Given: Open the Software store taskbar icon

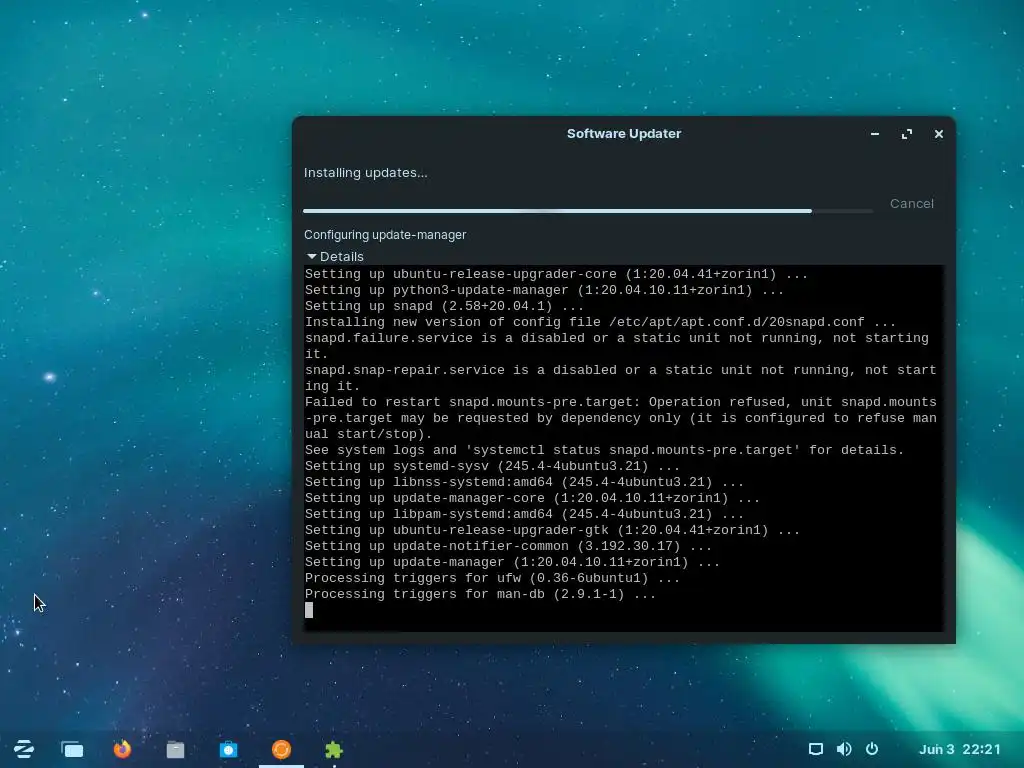Looking at the screenshot, I should (229, 749).
